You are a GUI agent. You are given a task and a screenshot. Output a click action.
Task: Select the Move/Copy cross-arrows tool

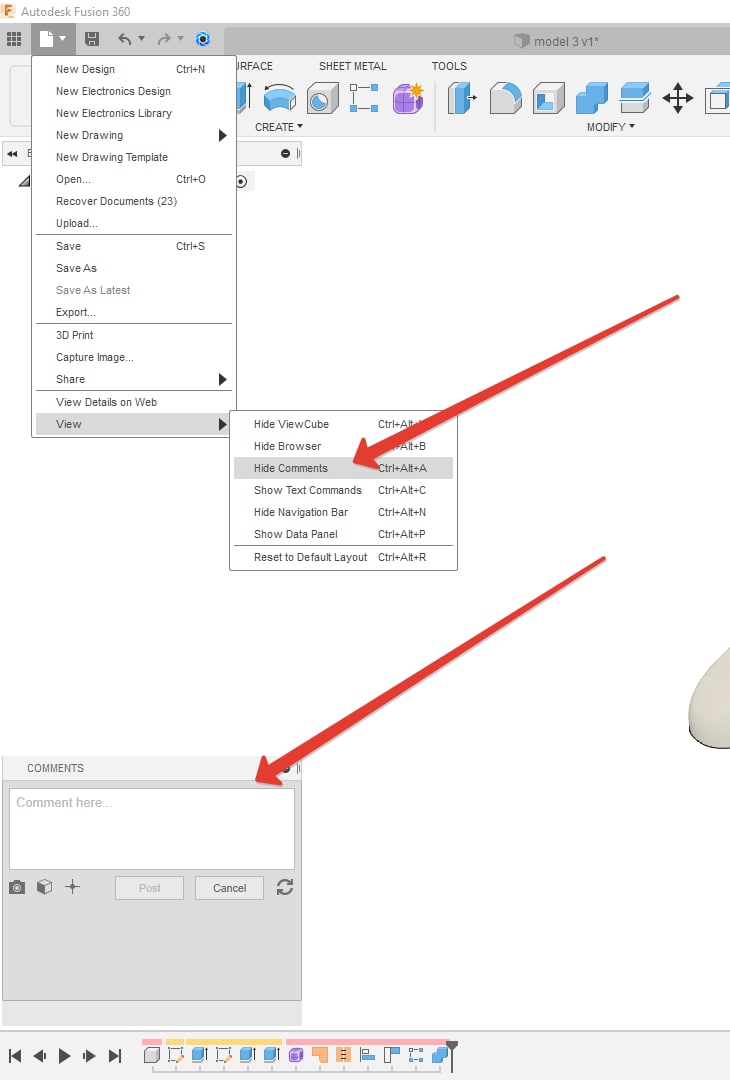[x=678, y=98]
